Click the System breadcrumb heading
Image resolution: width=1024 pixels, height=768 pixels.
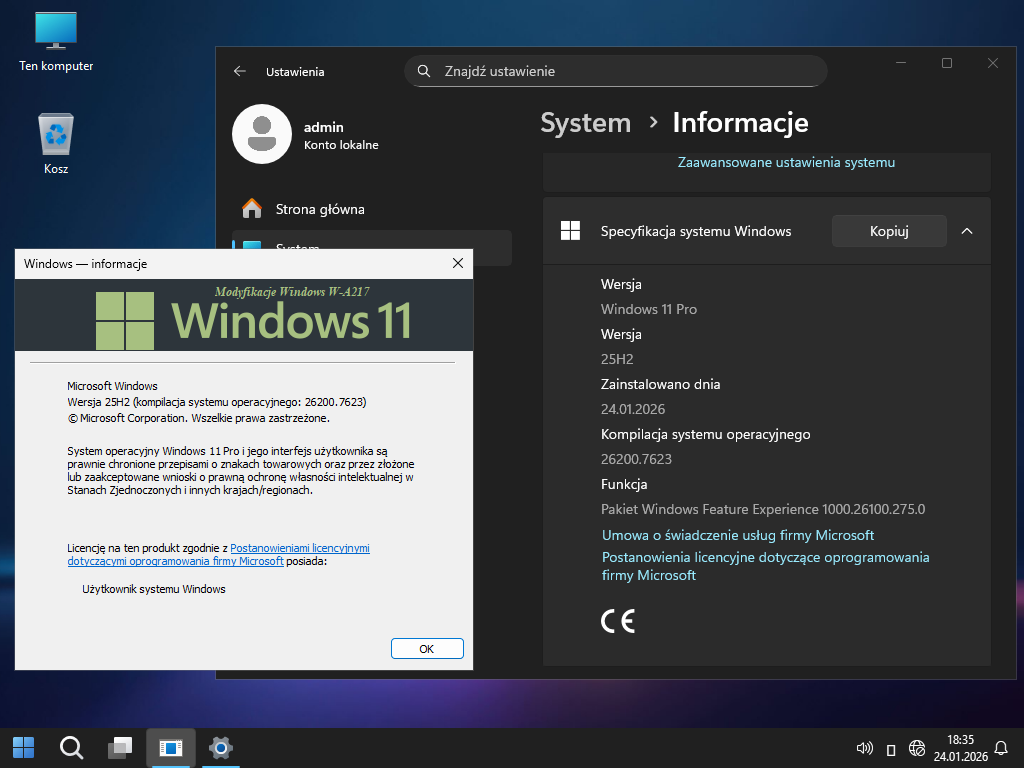coord(585,123)
